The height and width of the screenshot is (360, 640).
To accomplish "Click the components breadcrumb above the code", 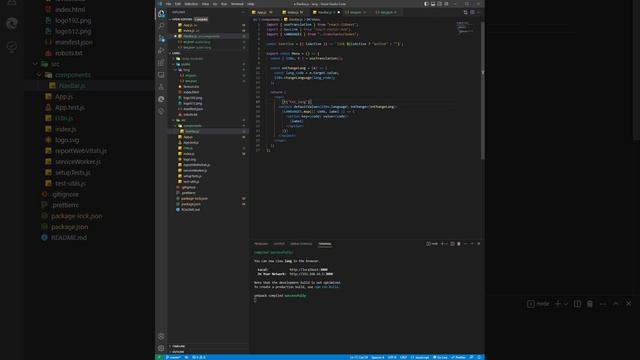I will pyautogui.click(x=270, y=19).
